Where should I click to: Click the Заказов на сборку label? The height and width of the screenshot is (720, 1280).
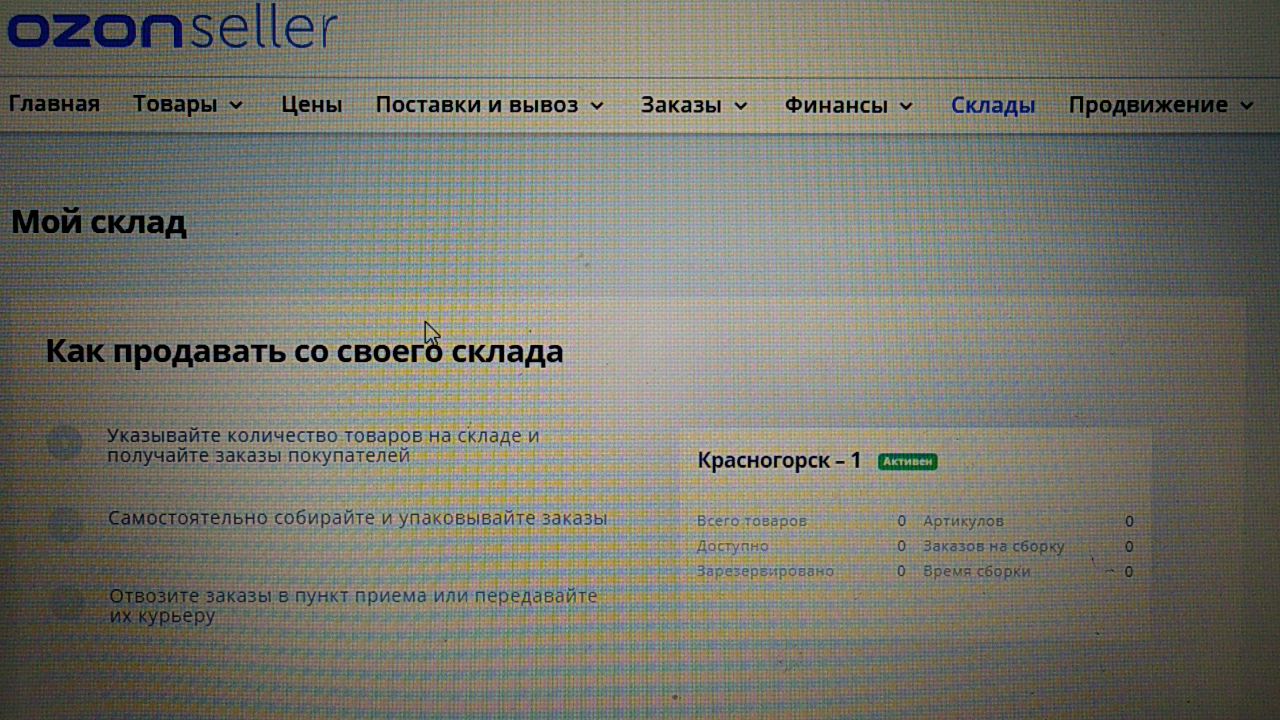994,546
